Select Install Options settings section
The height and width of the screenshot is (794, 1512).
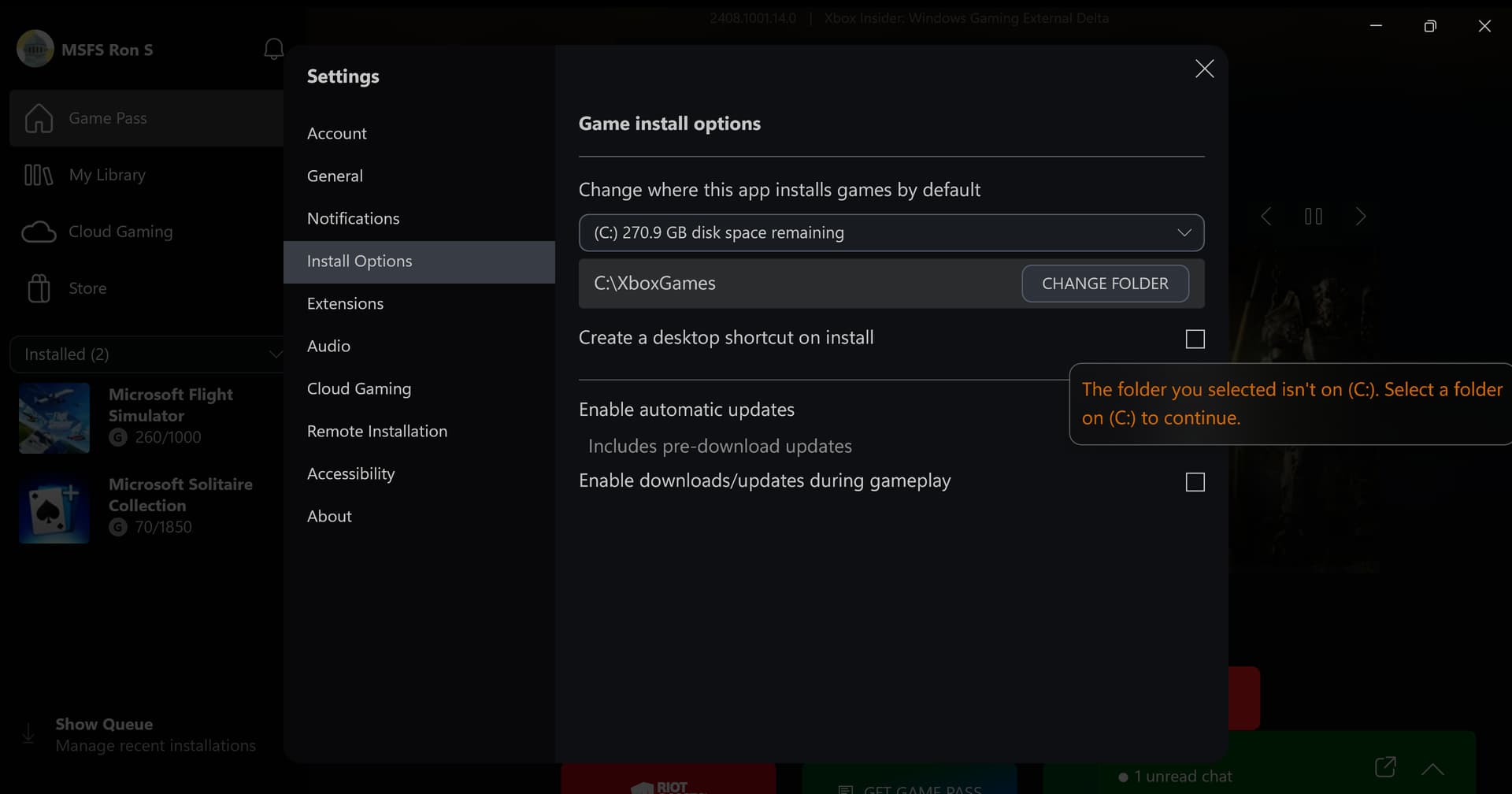click(419, 262)
